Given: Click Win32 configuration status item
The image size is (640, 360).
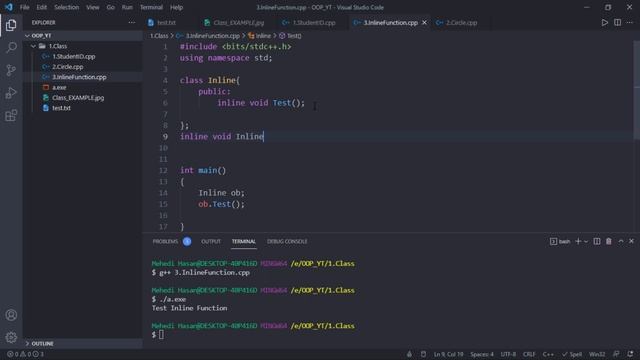Looking at the screenshot, I should pyautogui.click(x=597, y=354).
